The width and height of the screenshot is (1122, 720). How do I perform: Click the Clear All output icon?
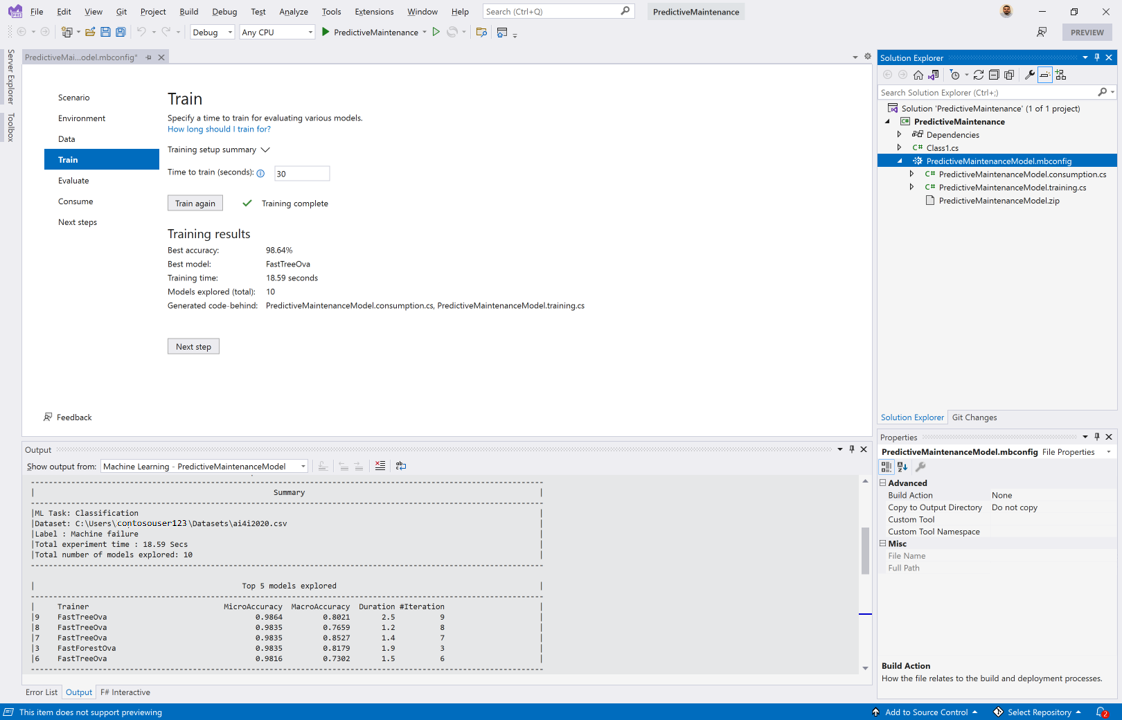[380, 466]
